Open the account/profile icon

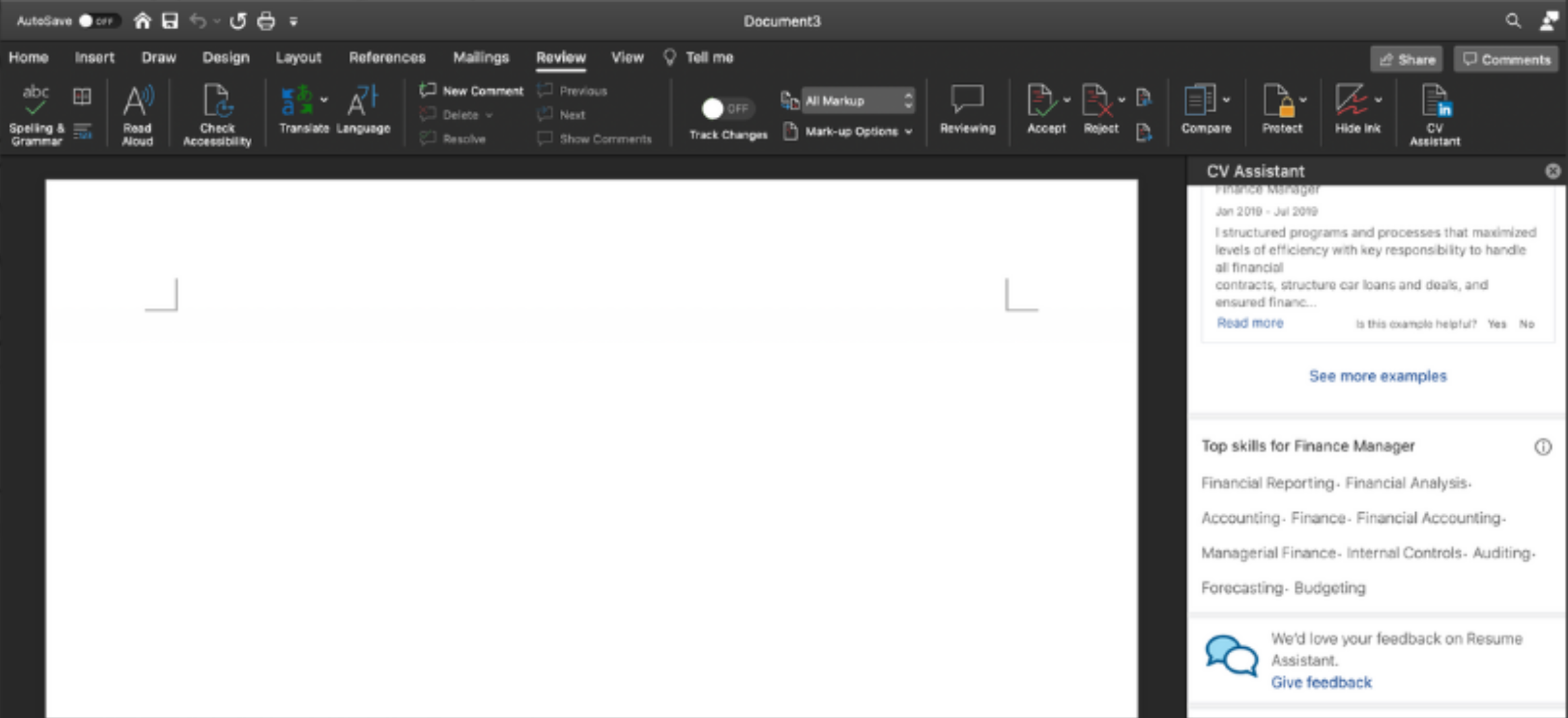pyautogui.click(x=1549, y=21)
